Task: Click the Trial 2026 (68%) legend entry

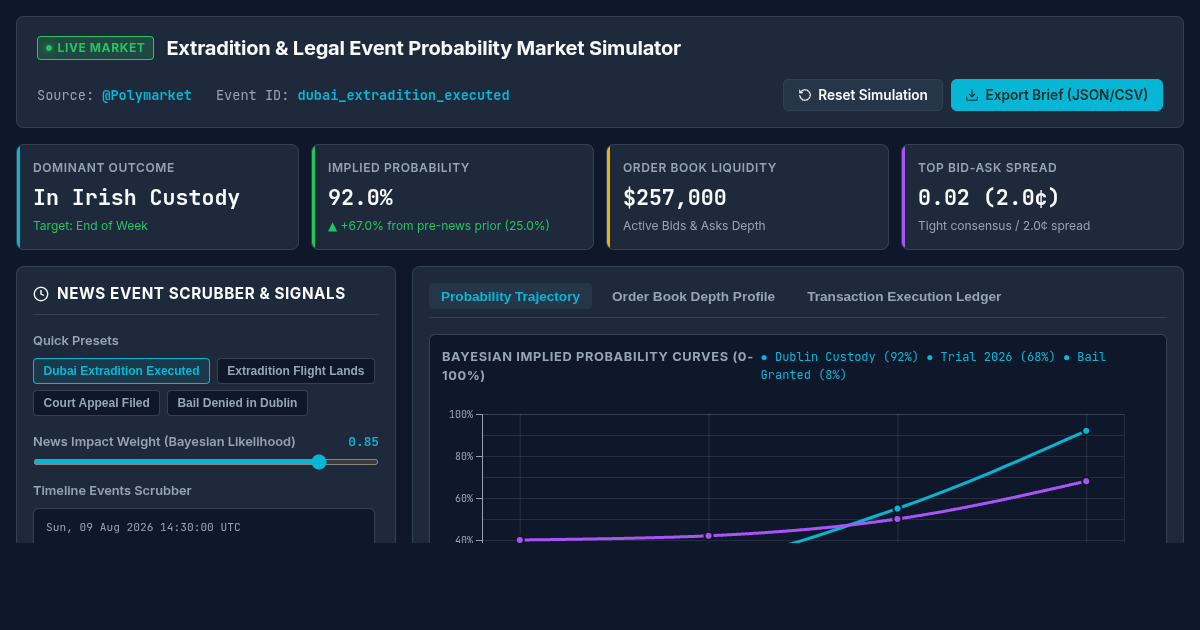Action: 990,357
